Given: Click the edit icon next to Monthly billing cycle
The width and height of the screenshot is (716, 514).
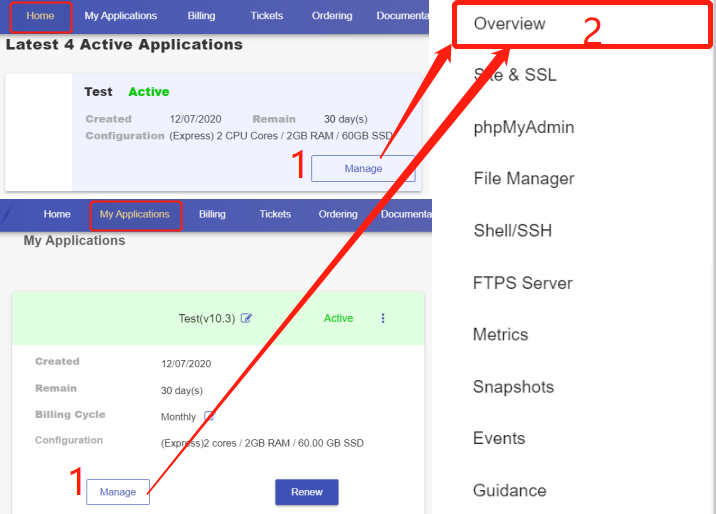Looking at the screenshot, I should click(x=209, y=416).
